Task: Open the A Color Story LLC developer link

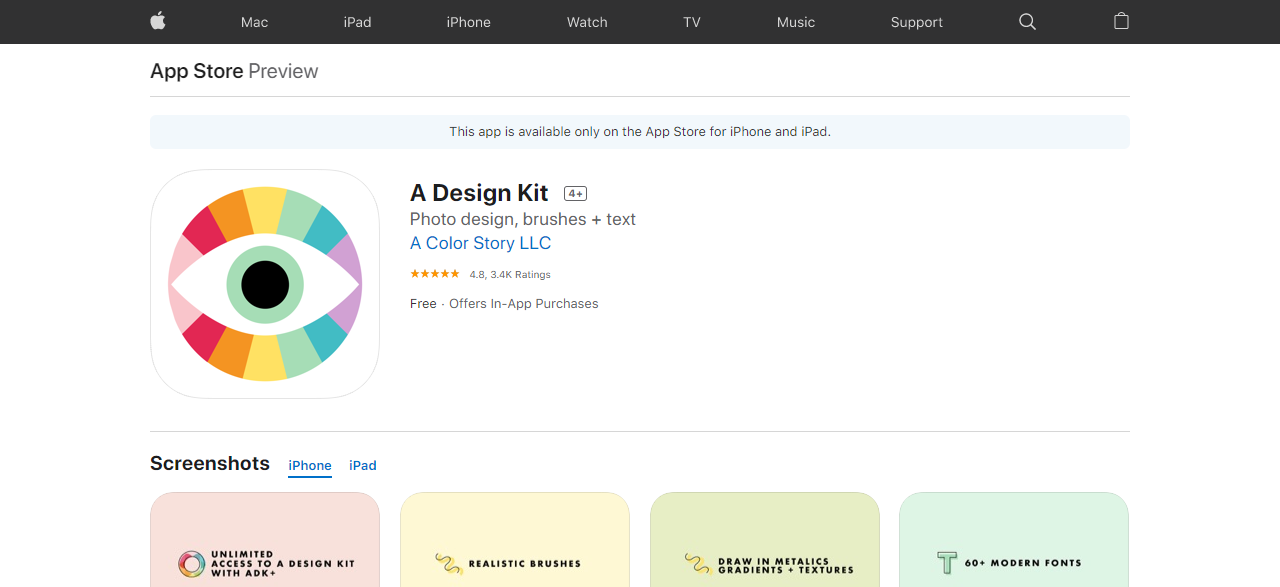Action: click(x=480, y=243)
